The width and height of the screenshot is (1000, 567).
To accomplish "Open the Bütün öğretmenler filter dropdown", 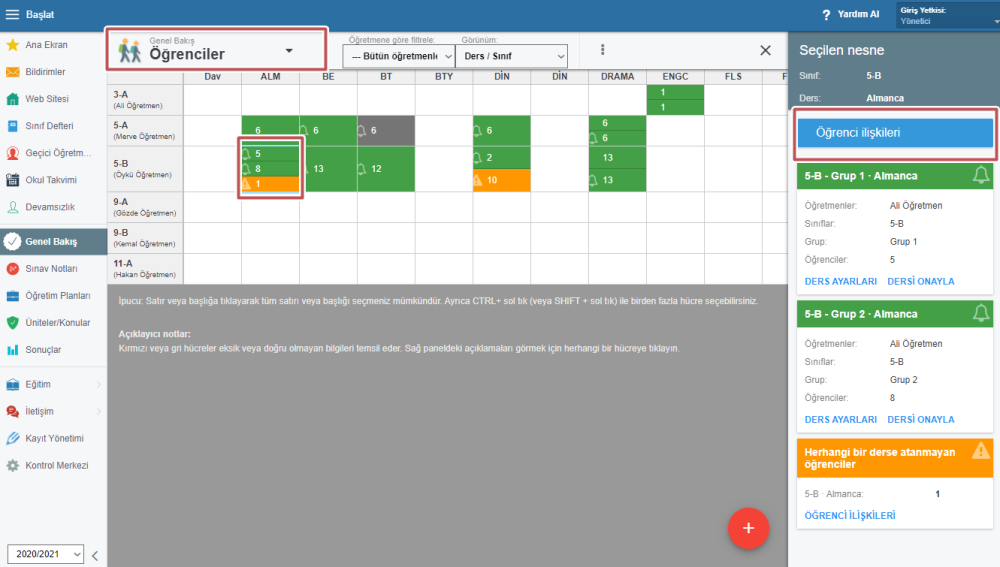I will pyautogui.click(x=399, y=56).
